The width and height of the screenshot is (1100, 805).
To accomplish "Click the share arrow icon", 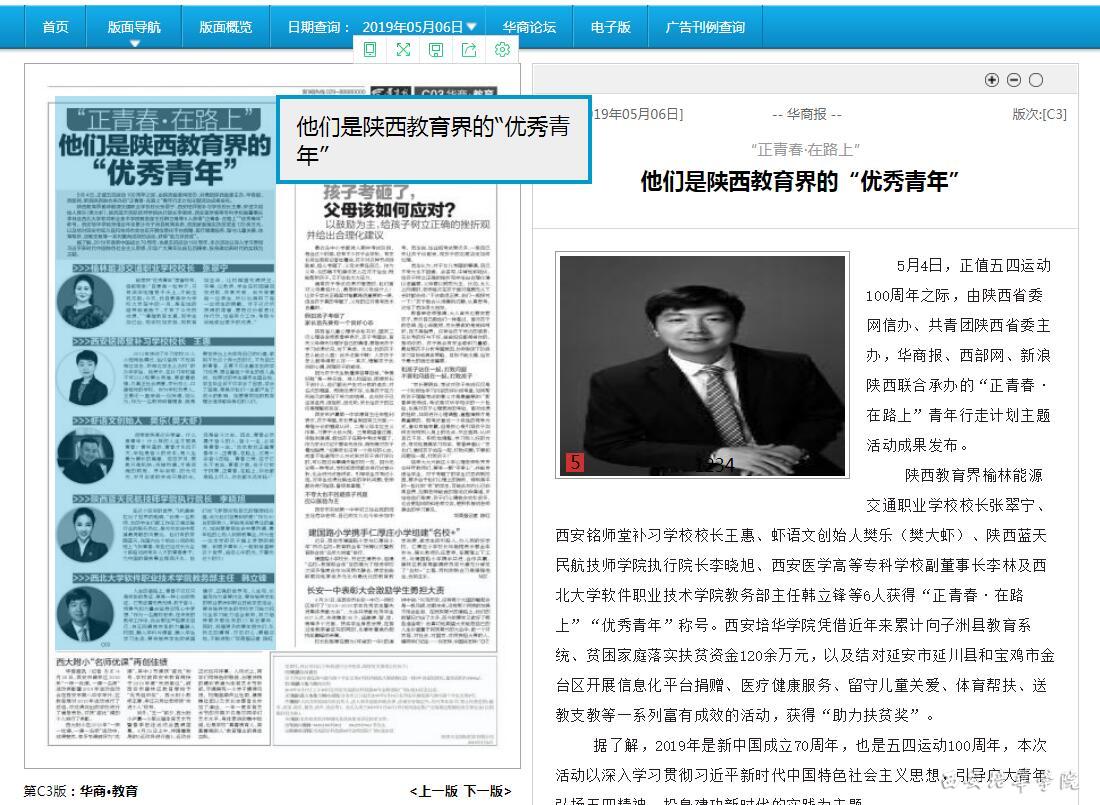I will click(x=469, y=50).
